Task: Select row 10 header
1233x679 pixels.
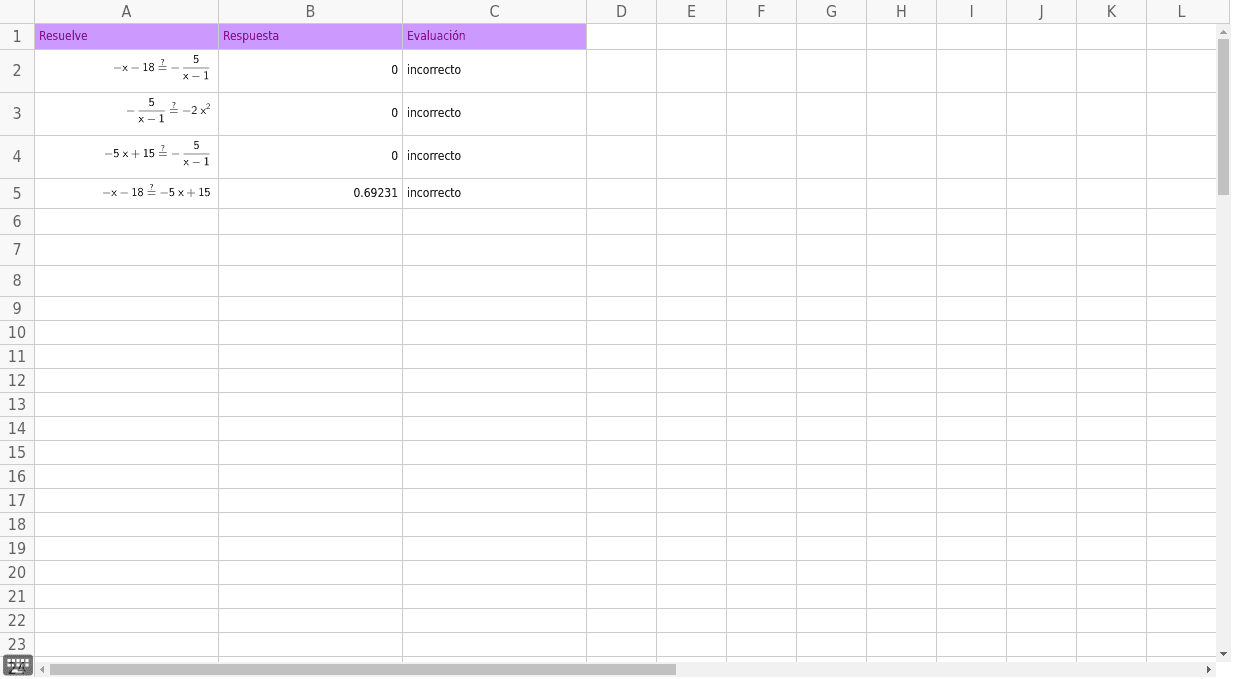Action: (17, 332)
